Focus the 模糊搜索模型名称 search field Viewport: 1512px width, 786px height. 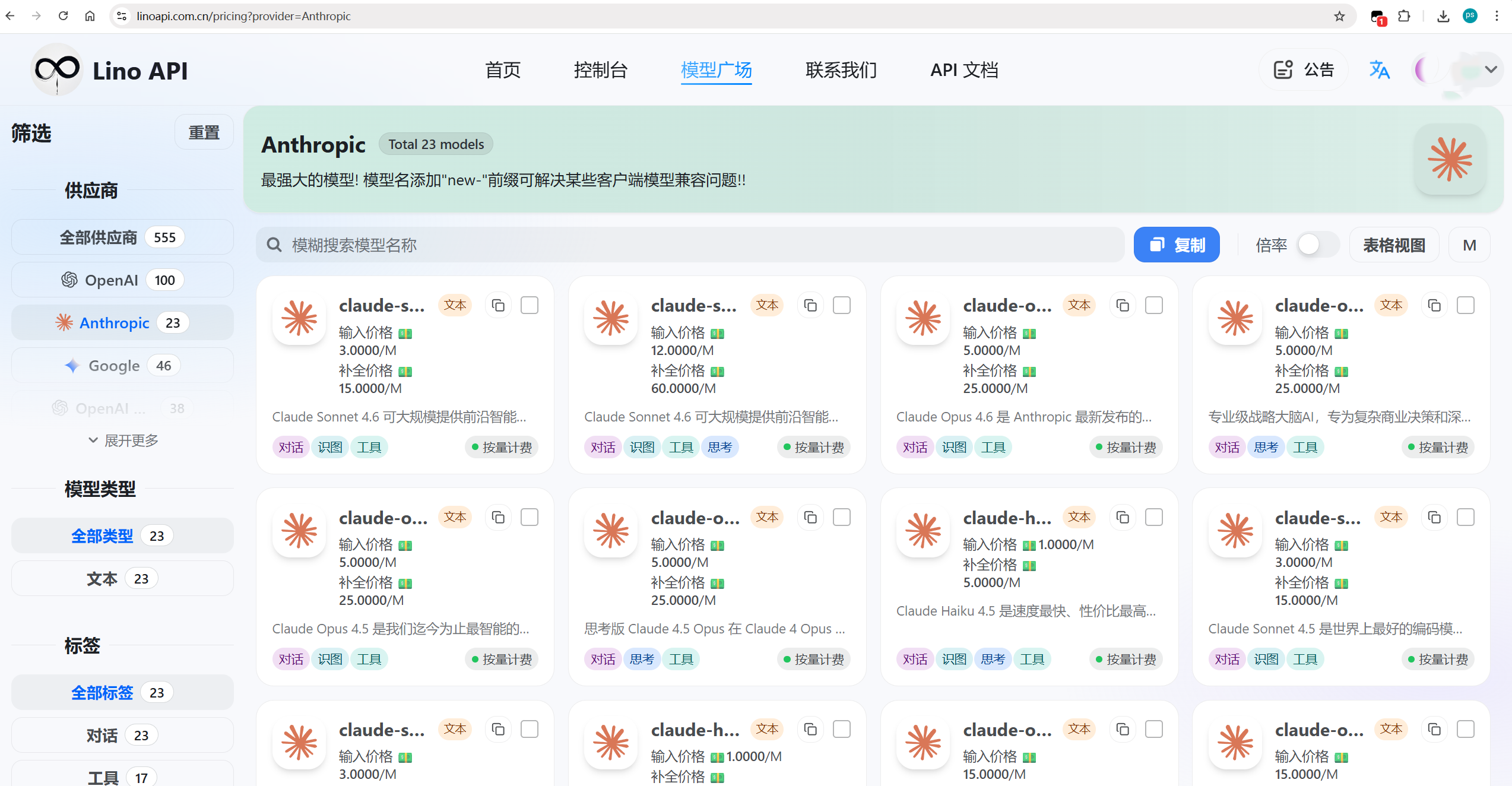click(x=690, y=245)
